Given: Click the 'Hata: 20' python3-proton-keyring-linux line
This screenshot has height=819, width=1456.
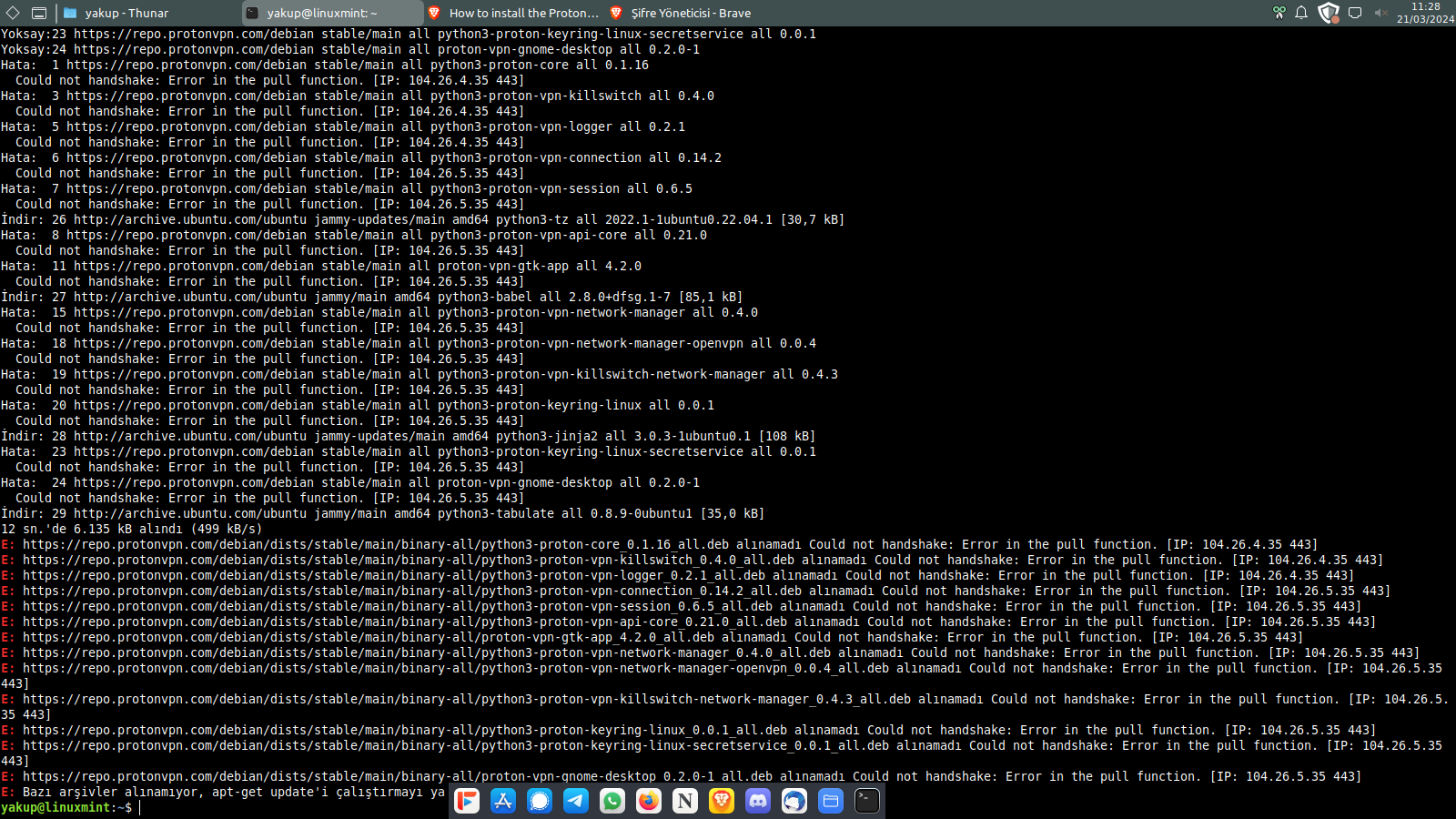Looking at the screenshot, I should tap(358, 405).
